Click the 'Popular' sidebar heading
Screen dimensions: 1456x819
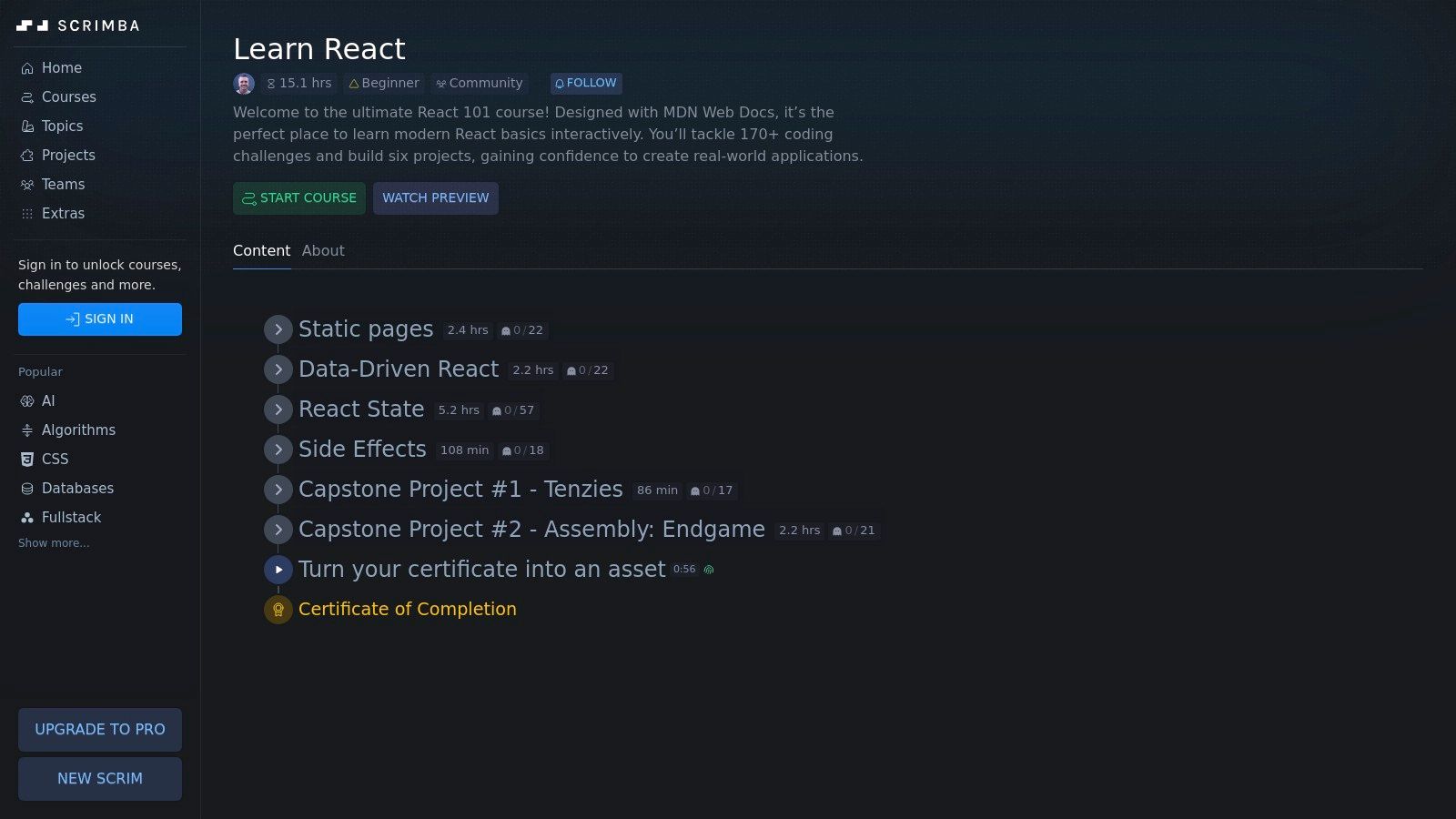click(x=40, y=372)
